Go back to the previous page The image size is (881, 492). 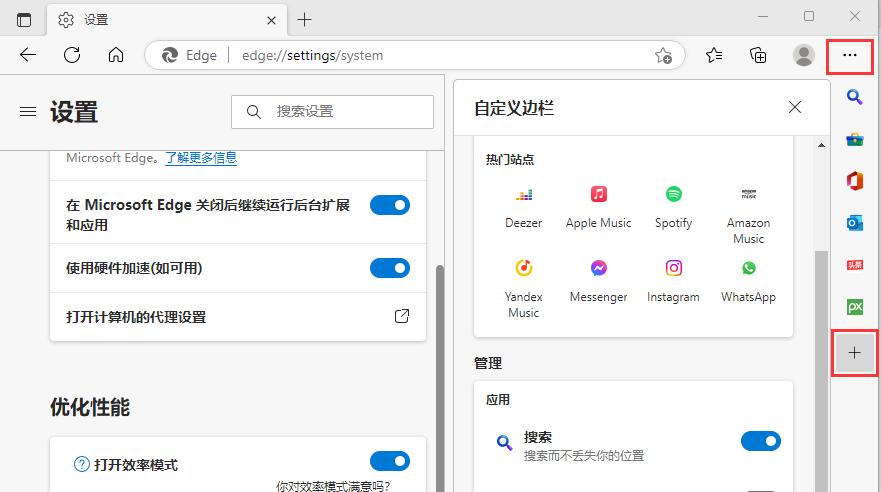tap(28, 55)
